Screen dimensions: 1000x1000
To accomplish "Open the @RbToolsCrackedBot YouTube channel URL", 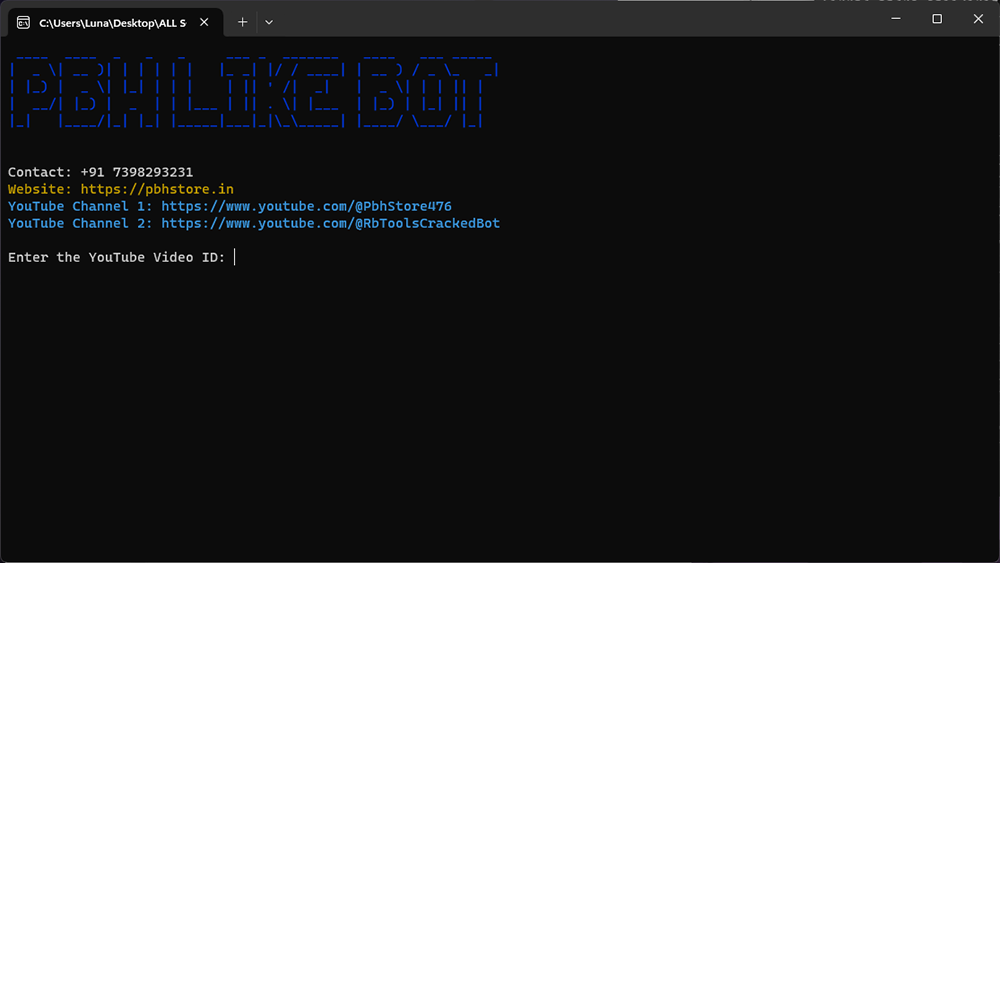I will 330,223.
